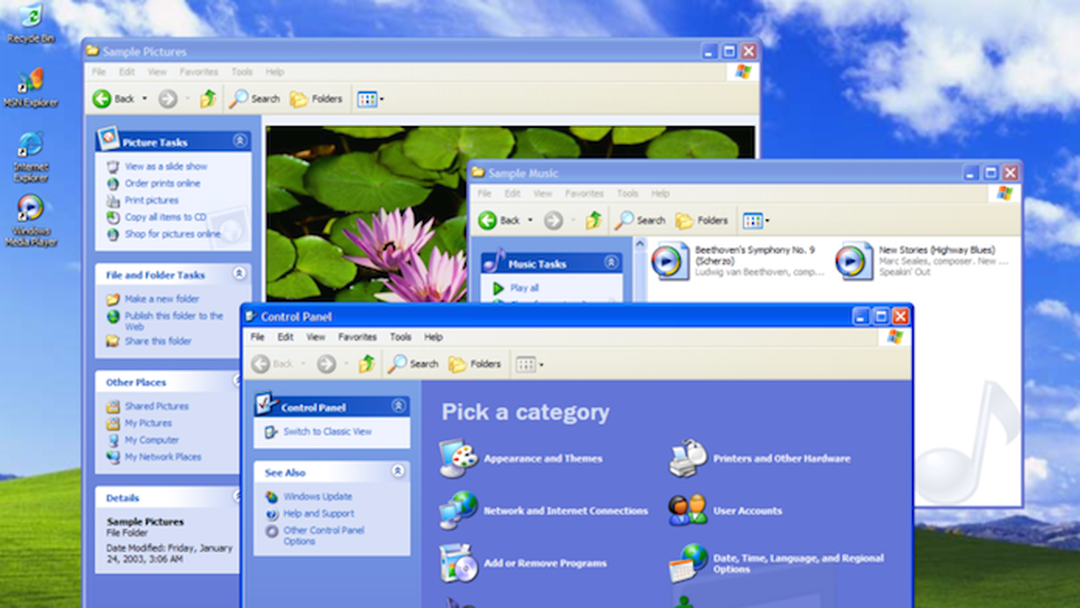Open Tools menu in Sample Music window
The height and width of the screenshot is (608, 1080).
[x=627, y=193]
